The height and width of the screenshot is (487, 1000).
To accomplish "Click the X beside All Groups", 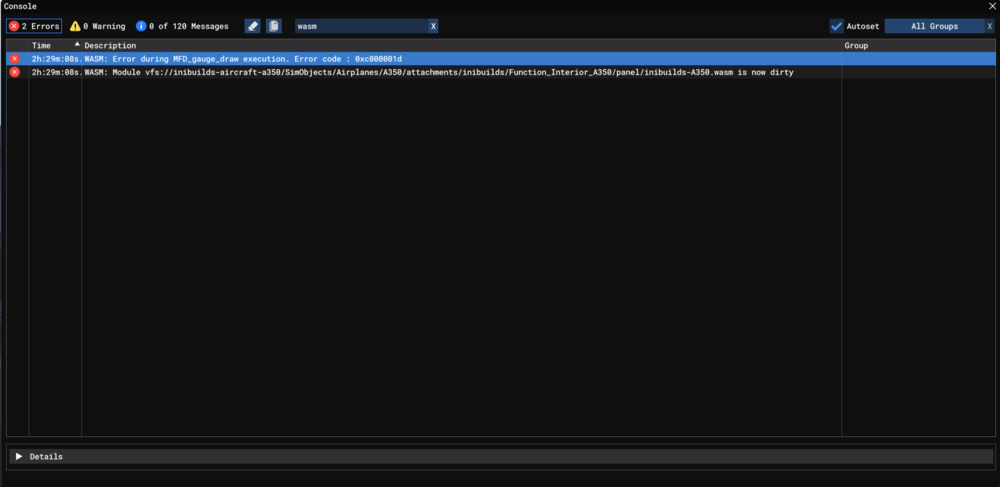I will tap(989, 26).
